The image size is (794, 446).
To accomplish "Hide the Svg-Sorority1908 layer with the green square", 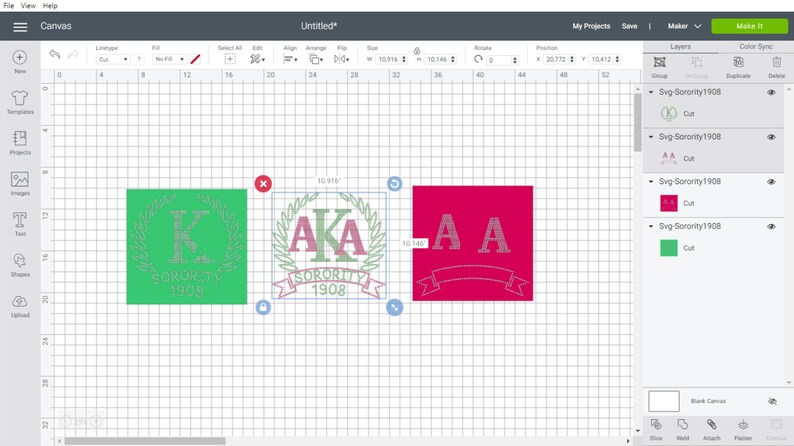I will (771, 226).
